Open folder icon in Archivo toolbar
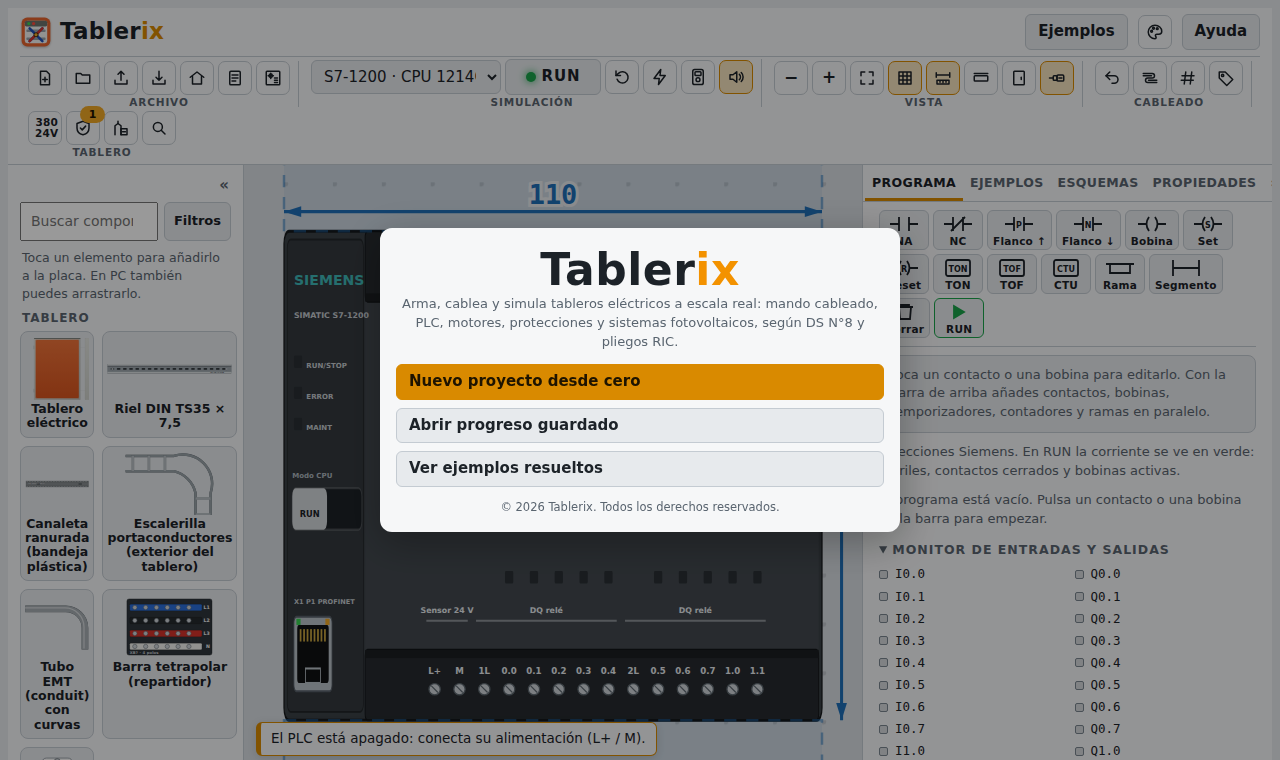The image size is (1280, 760). (x=83, y=77)
